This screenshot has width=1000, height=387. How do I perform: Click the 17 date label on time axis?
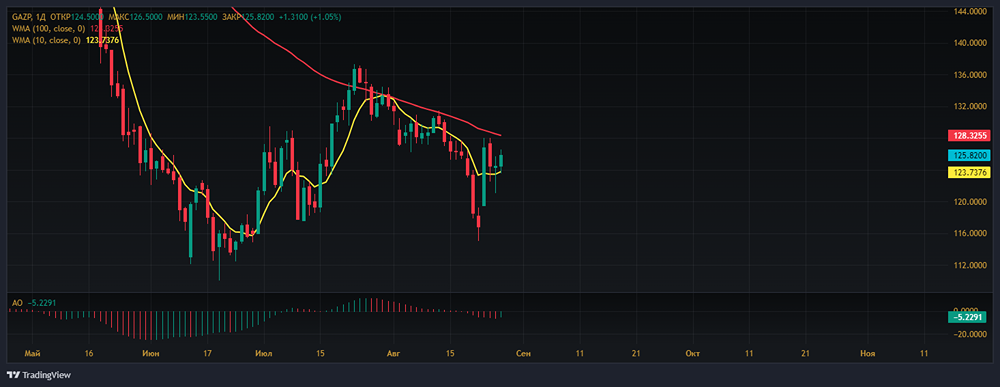click(x=207, y=353)
